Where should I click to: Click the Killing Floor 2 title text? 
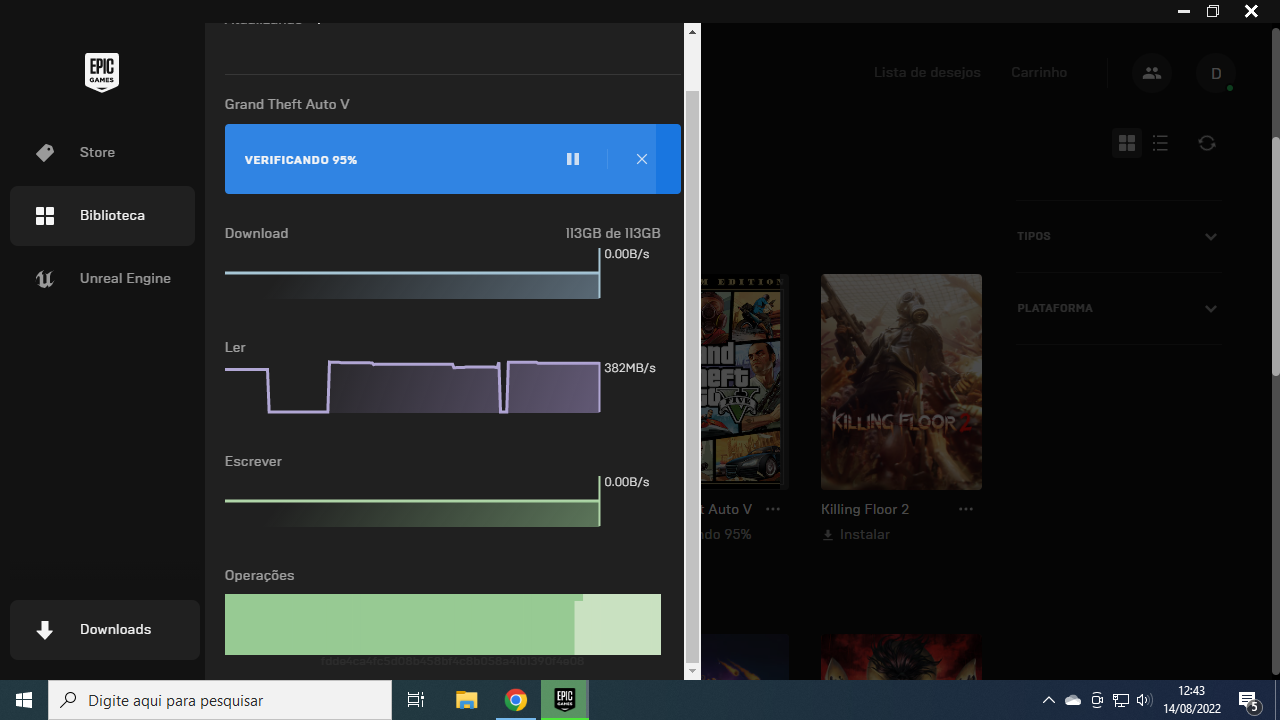(x=865, y=509)
